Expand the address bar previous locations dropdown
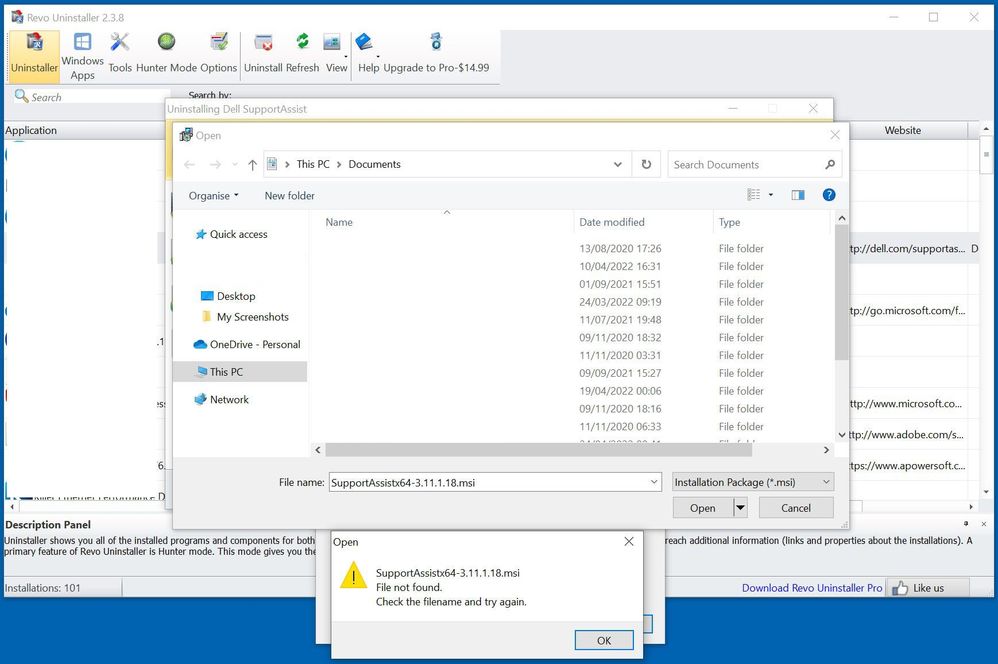This screenshot has height=664, width=998. tap(617, 164)
